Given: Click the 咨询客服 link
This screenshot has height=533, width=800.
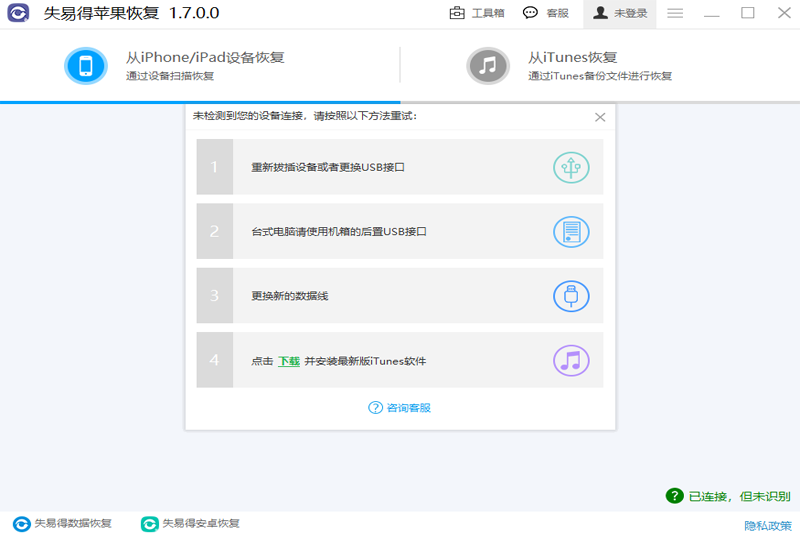Looking at the screenshot, I should (400, 407).
